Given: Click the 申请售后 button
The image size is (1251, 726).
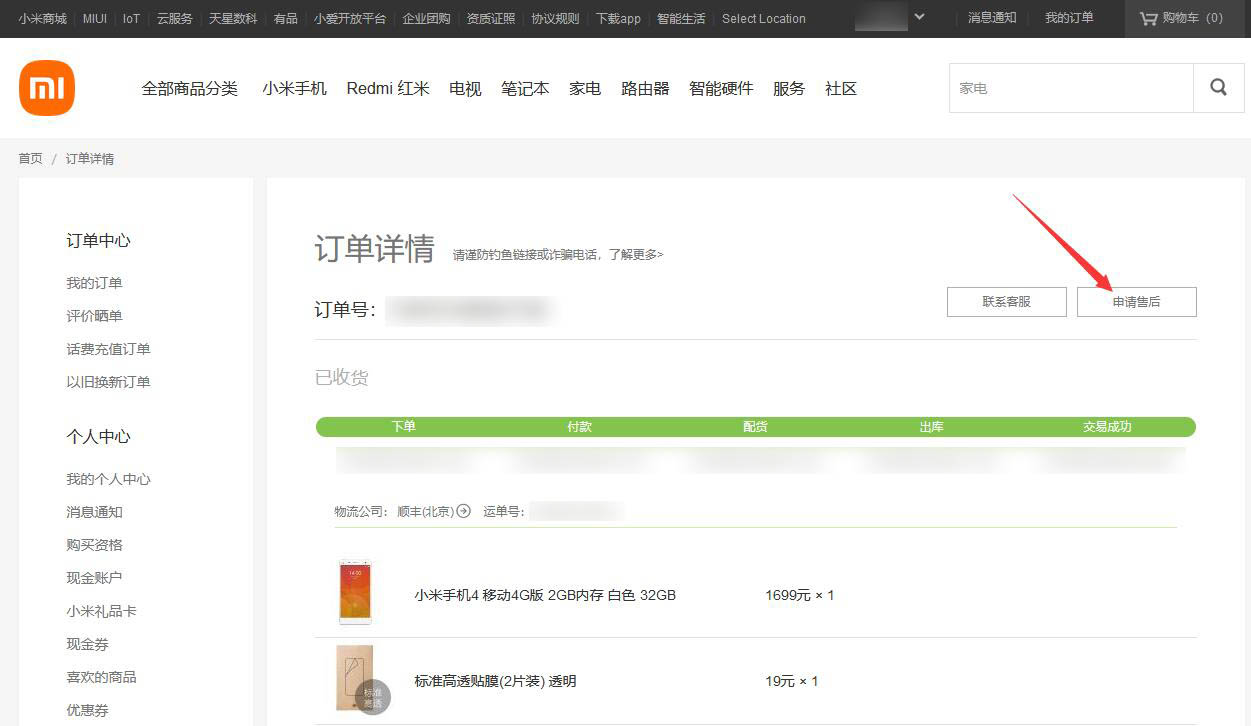Looking at the screenshot, I should [x=1137, y=302].
